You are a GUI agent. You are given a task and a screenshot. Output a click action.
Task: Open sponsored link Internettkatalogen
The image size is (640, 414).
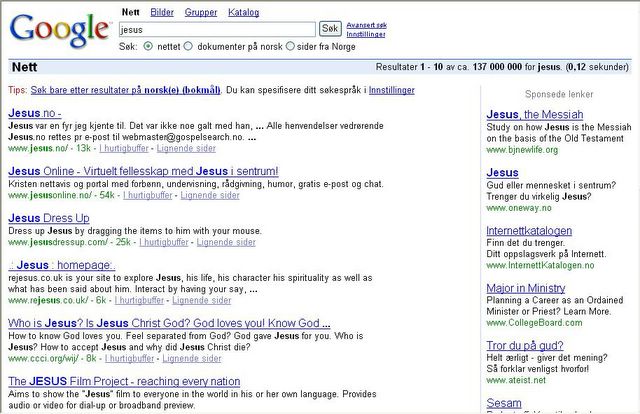[x=529, y=231]
